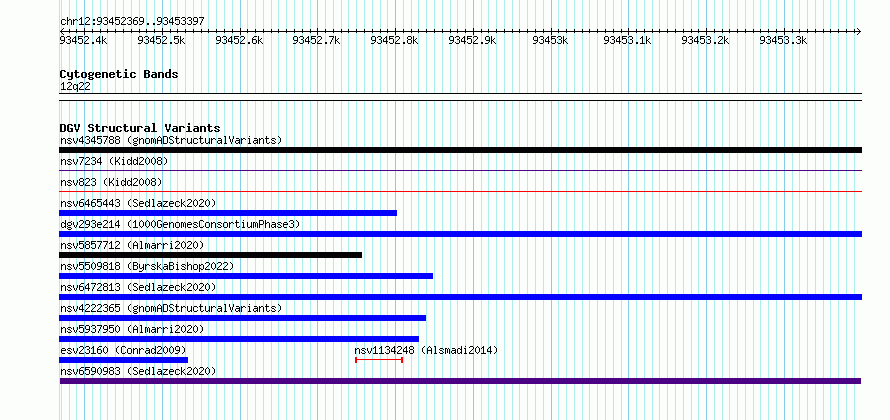Click the 93453.3k ruler tick label
Screen dimensions: 890x420
point(783,40)
